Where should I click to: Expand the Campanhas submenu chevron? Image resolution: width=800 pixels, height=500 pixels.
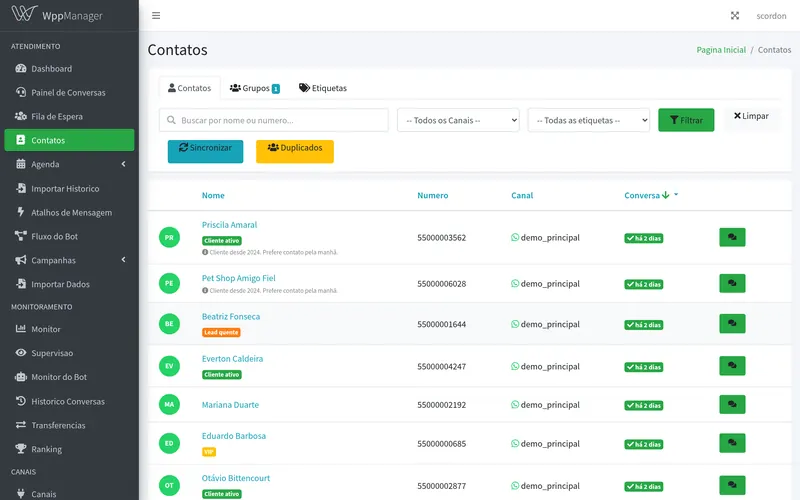(123, 260)
